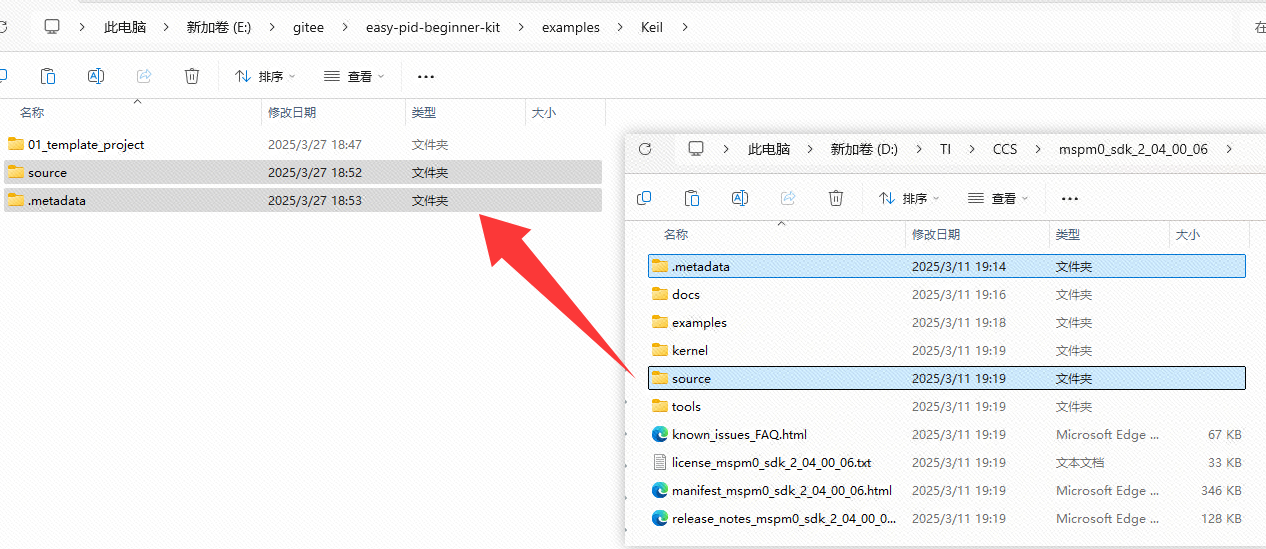Open the three-dot more options menu in the right window
The height and width of the screenshot is (549, 1266).
pos(1070,198)
